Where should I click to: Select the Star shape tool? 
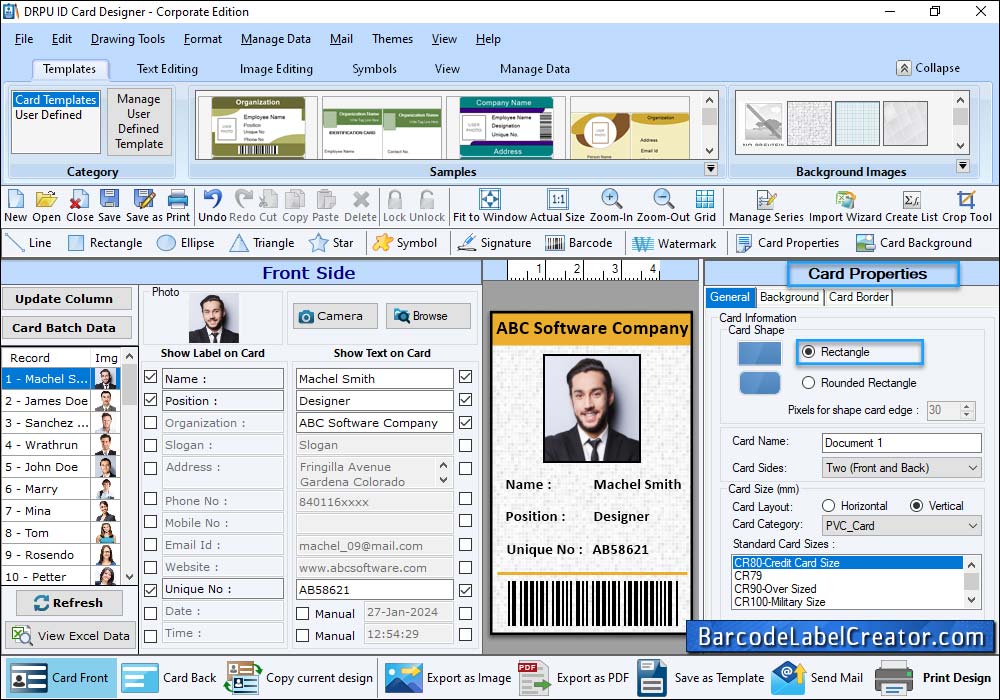click(331, 243)
